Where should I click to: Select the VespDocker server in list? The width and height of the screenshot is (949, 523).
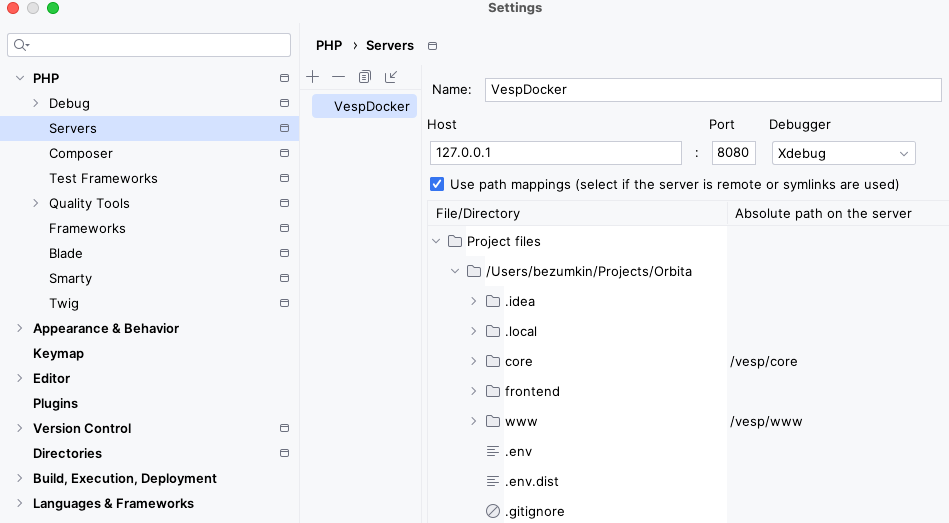point(371,106)
